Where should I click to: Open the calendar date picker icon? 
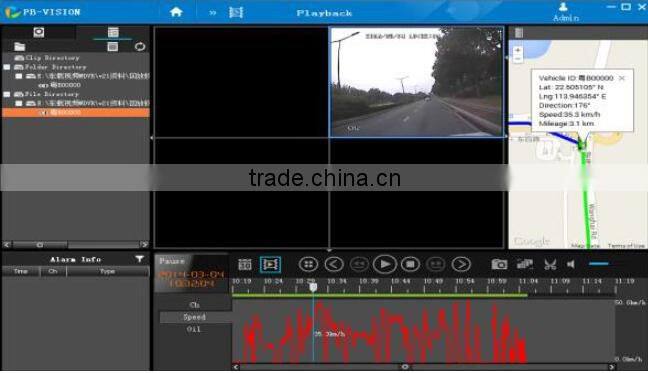tap(245, 264)
